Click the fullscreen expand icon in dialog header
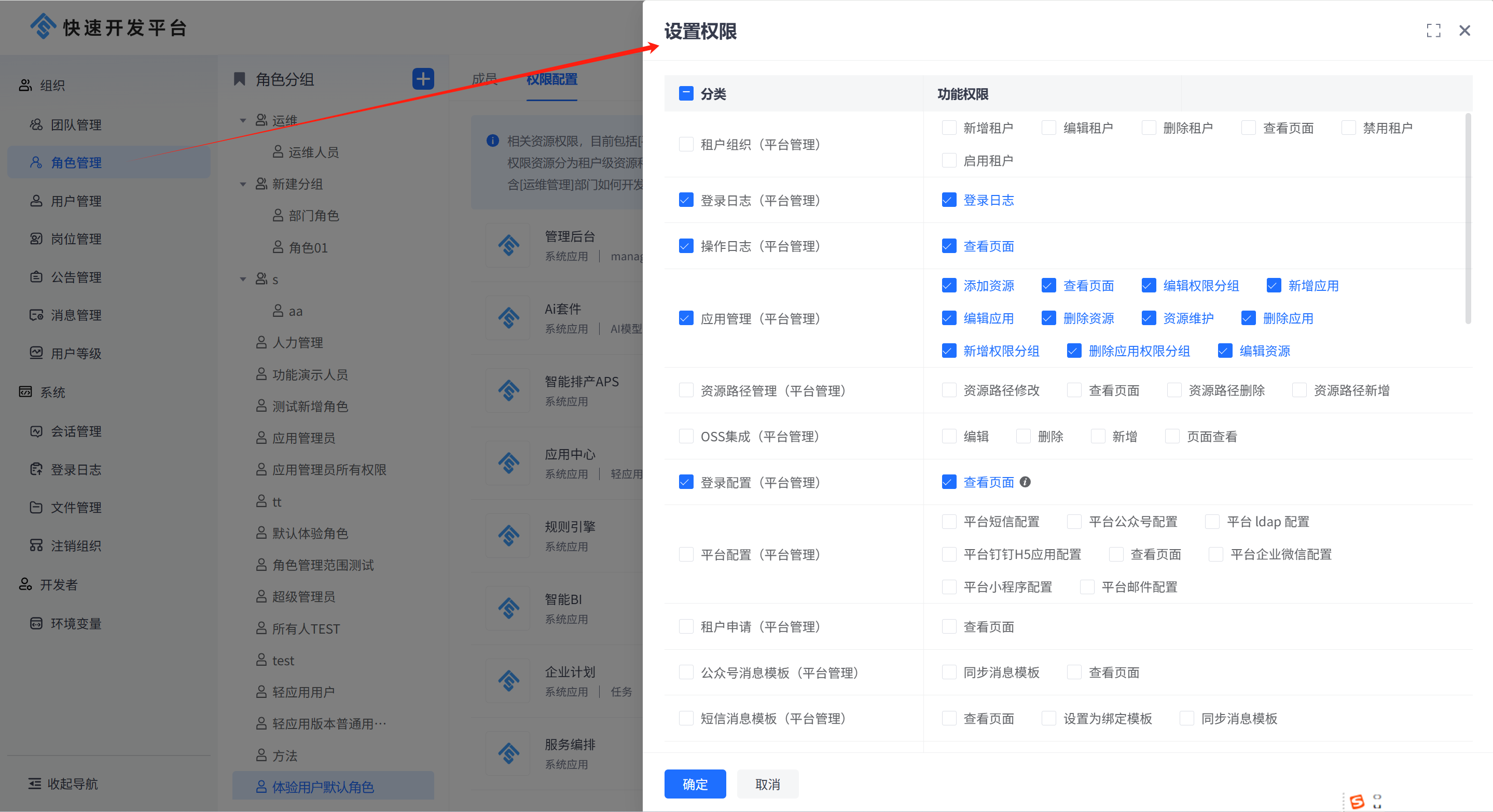 [1433, 31]
